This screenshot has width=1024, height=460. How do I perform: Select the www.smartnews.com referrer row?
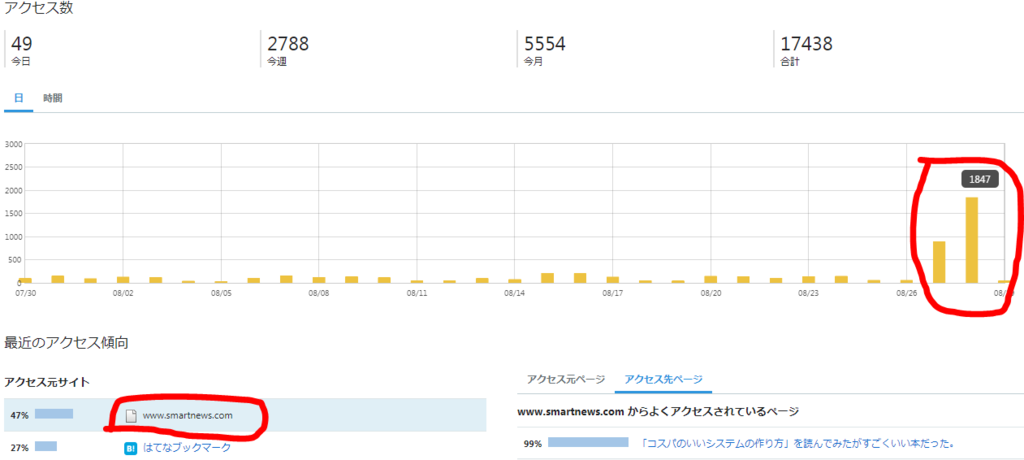(245, 415)
